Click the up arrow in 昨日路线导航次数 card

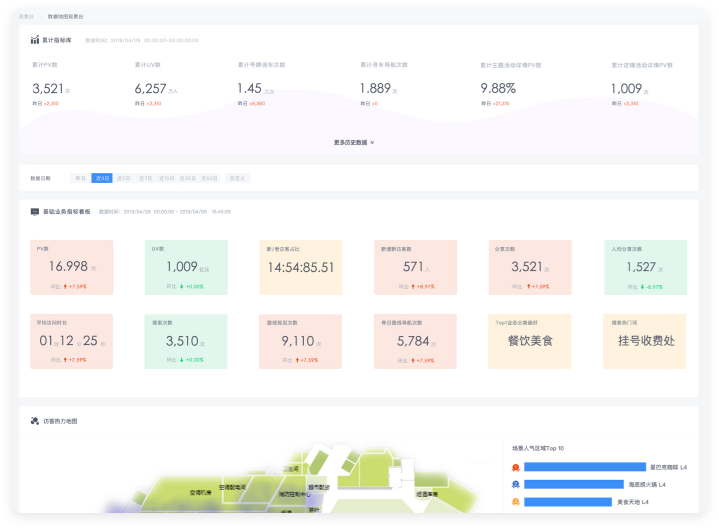pos(413,360)
